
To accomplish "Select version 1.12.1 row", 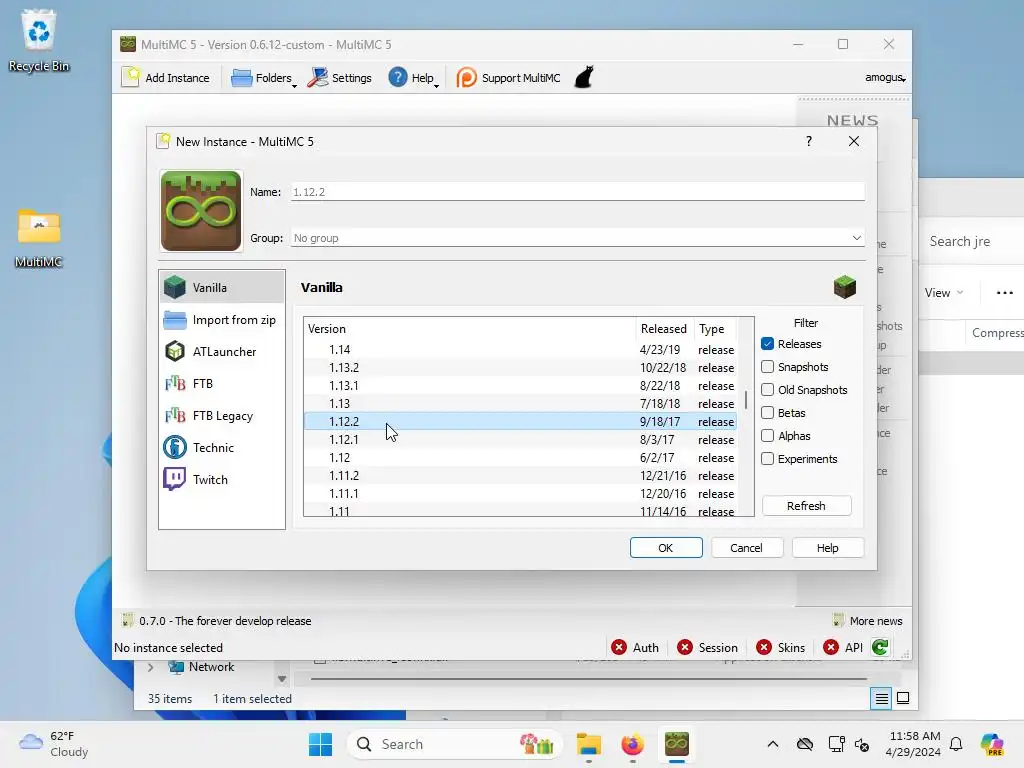I will [x=520, y=440].
